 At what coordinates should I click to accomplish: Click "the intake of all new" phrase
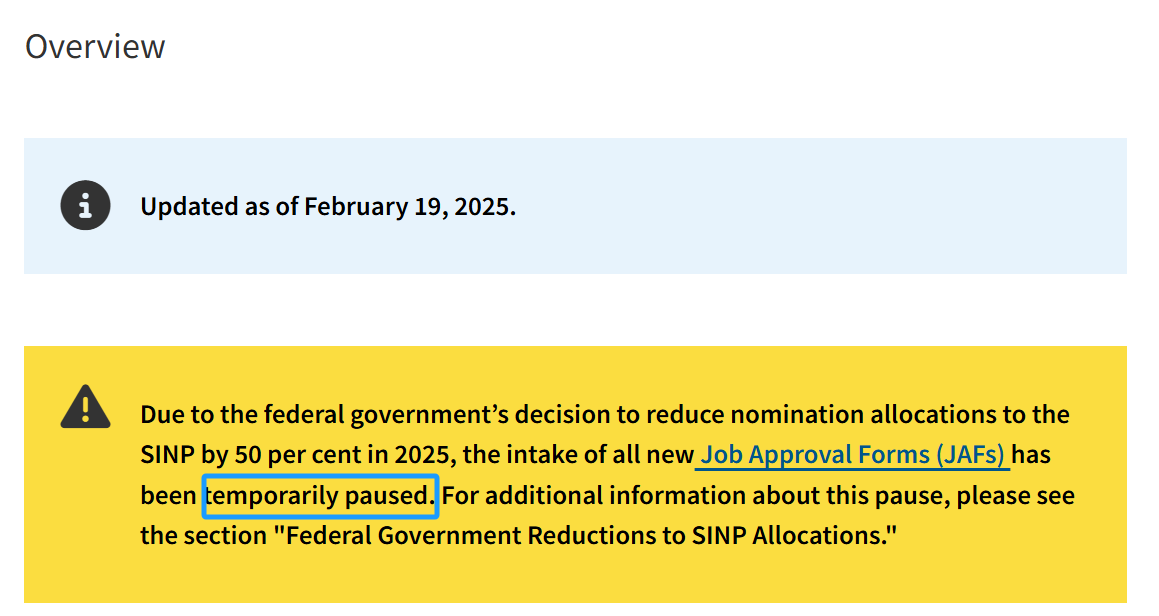578,455
